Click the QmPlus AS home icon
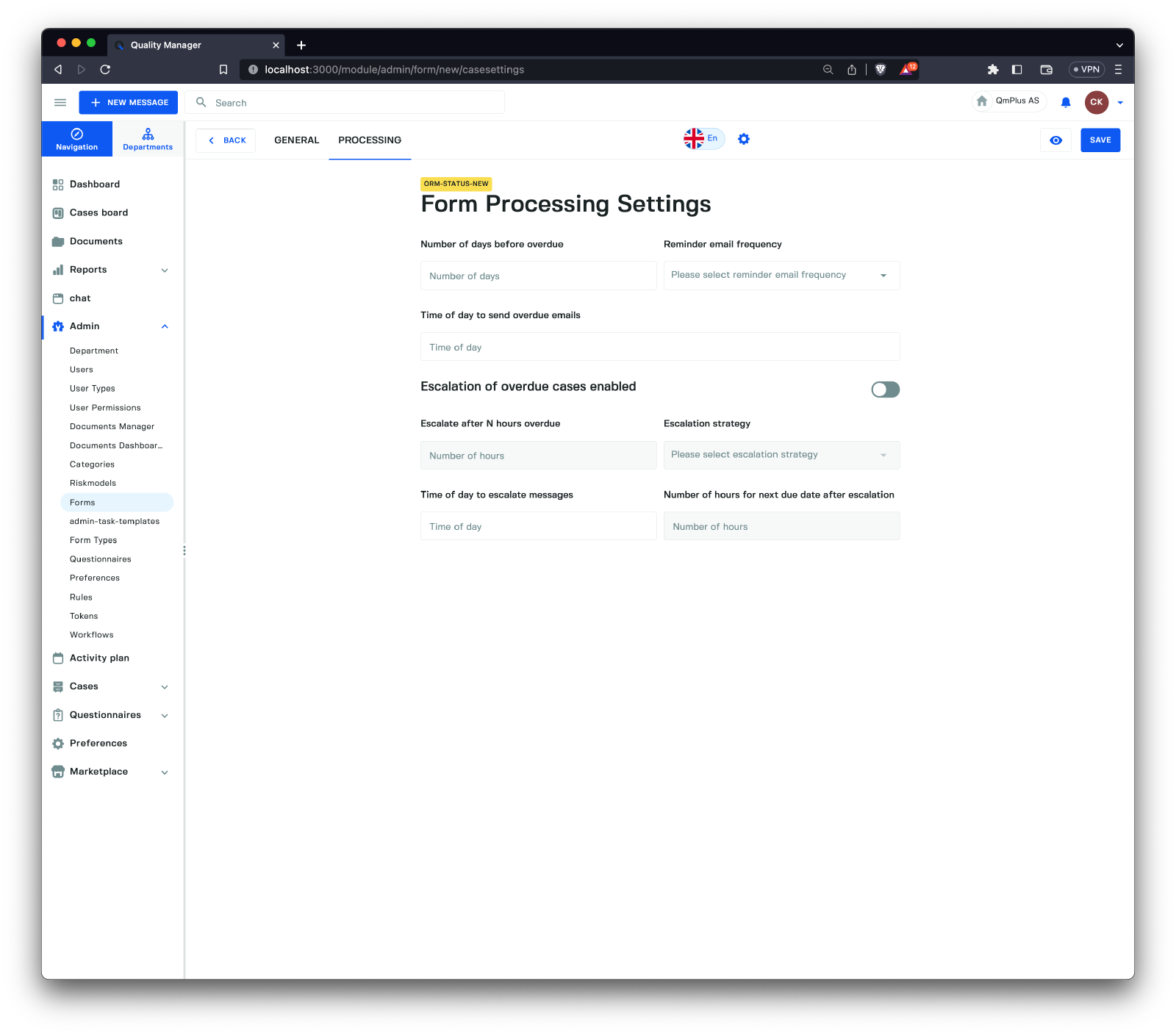 982,101
